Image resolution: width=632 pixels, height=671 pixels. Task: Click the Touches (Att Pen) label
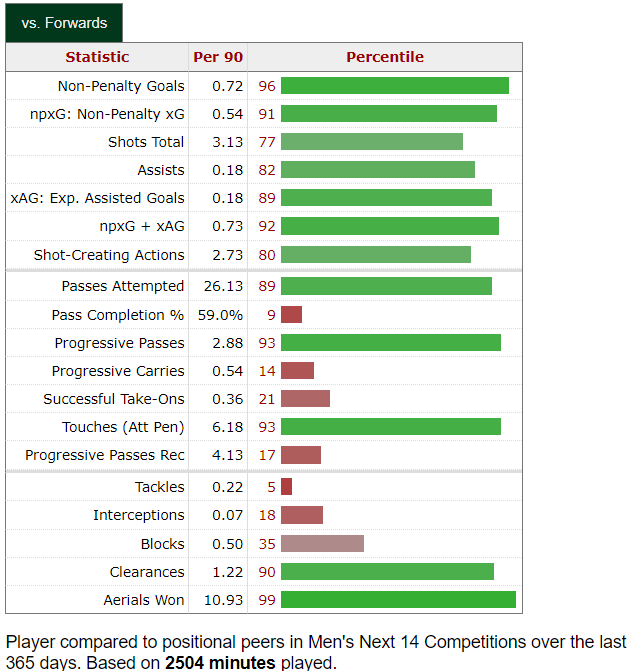[x=123, y=427]
